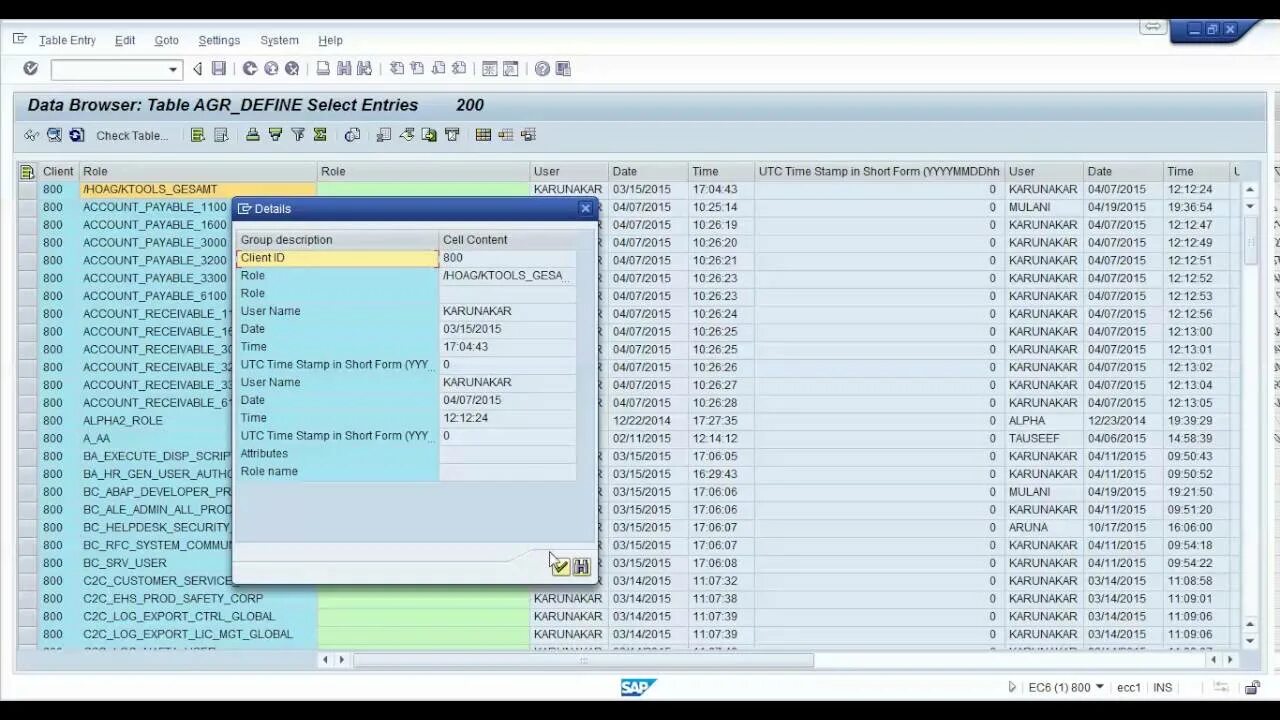Confirm the Details dialog with green checkmark
This screenshot has width=1280, height=720.
tap(561, 567)
